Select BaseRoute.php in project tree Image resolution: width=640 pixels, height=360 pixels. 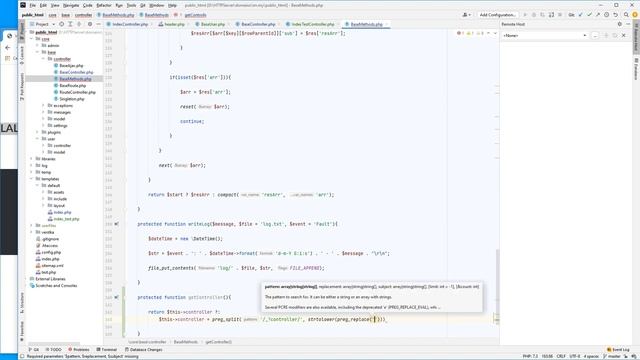pyautogui.click(x=72, y=86)
